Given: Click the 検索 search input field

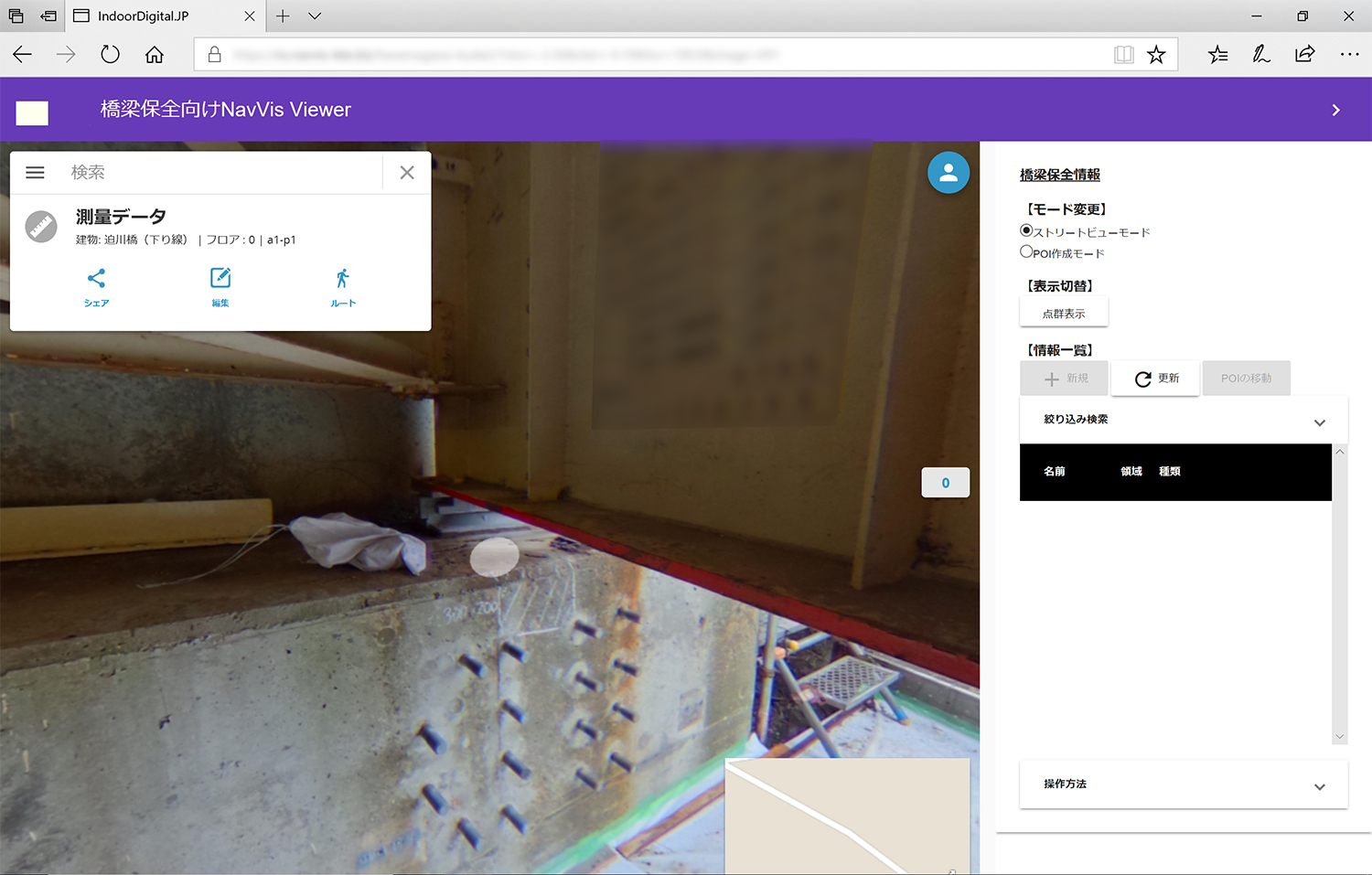Looking at the screenshot, I should click(x=220, y=173).
